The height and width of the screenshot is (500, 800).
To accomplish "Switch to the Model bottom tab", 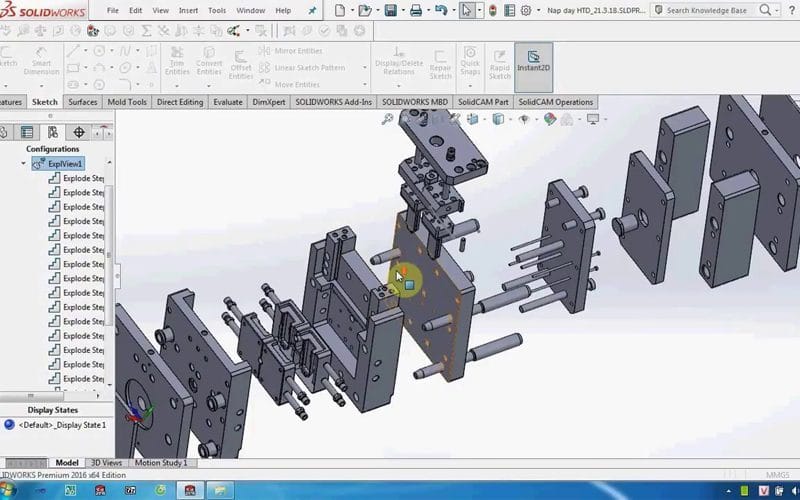I will pyautogui.click(x=67, y=463).
